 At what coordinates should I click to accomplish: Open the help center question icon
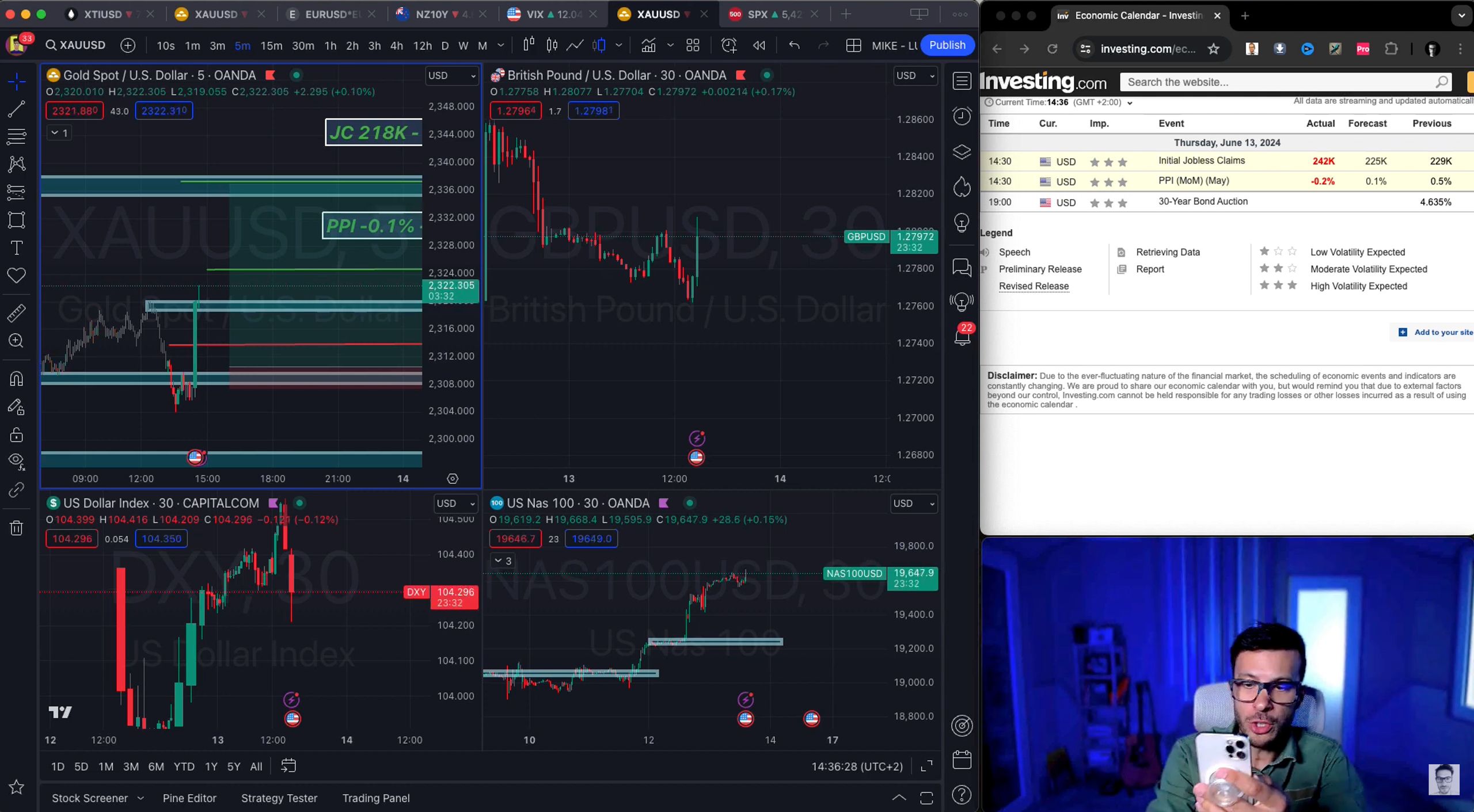pos(962,795)
